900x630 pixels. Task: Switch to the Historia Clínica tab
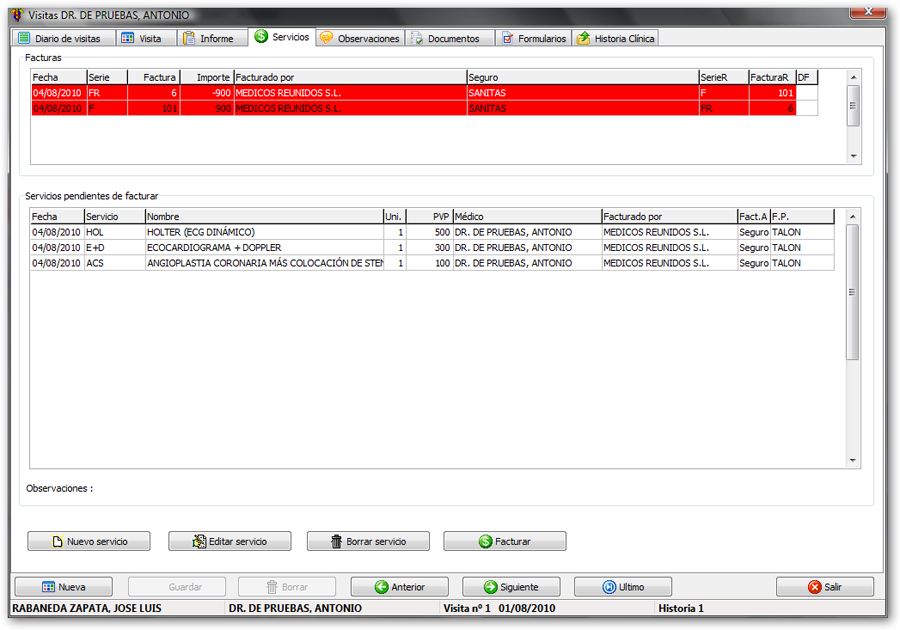click(615, 38)
